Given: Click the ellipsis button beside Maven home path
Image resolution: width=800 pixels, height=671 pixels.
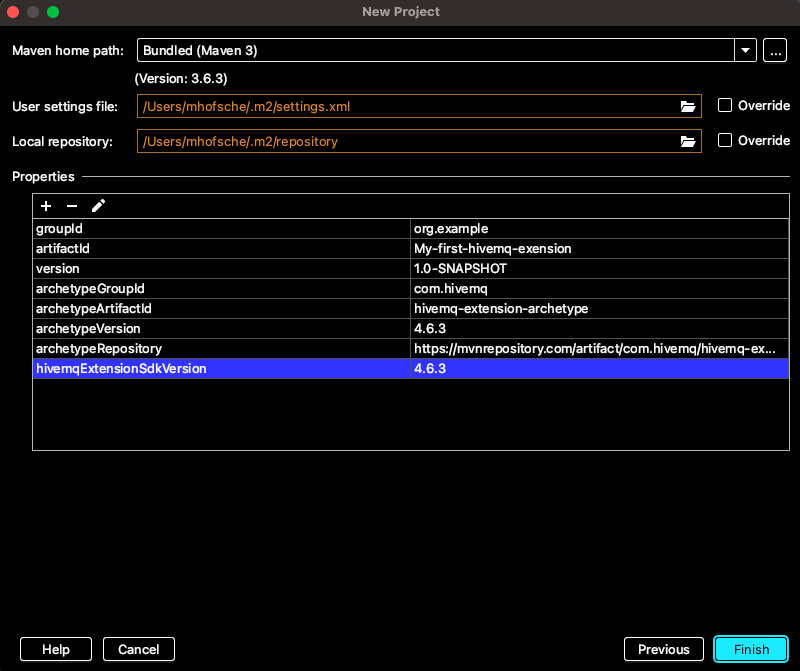Looking at the screenshot, I should click(774, 50).
